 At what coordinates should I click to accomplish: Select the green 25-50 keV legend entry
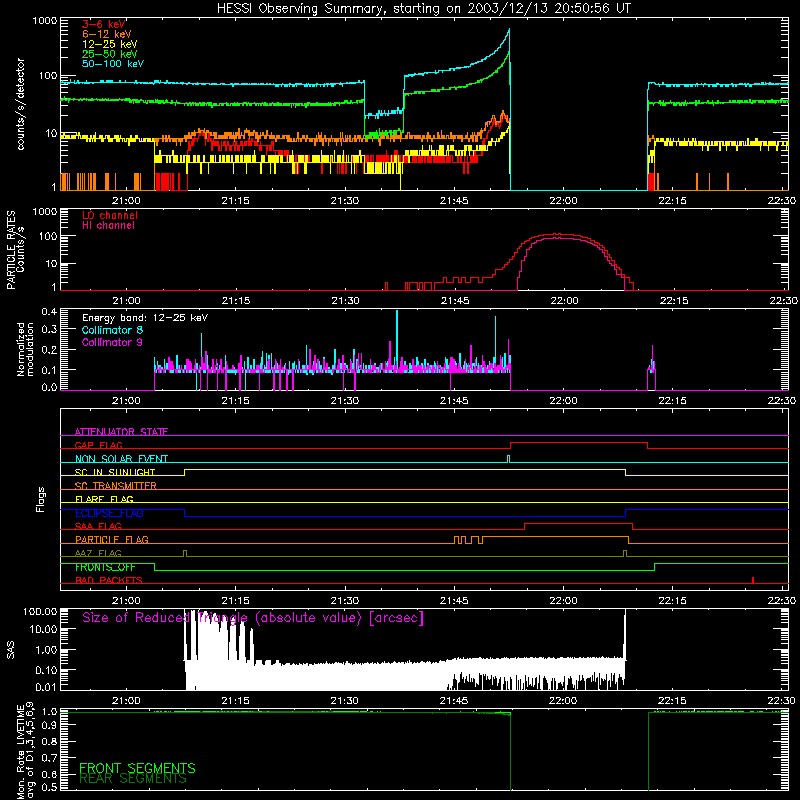click(110, 54)
